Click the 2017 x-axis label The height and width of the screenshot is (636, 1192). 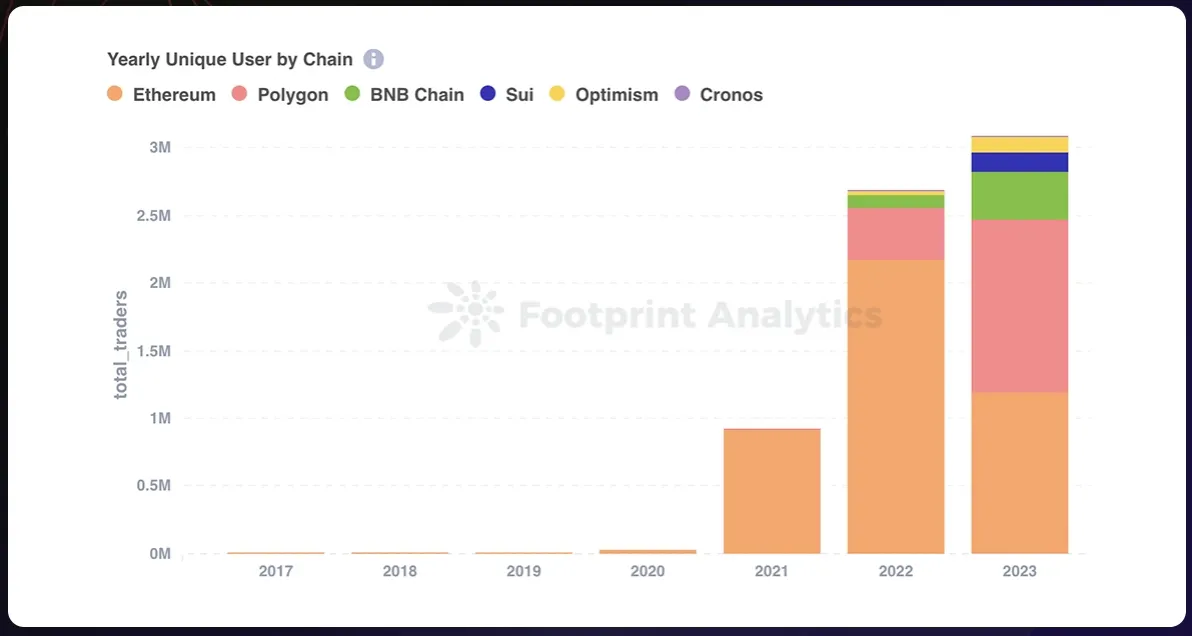point(276,571)
